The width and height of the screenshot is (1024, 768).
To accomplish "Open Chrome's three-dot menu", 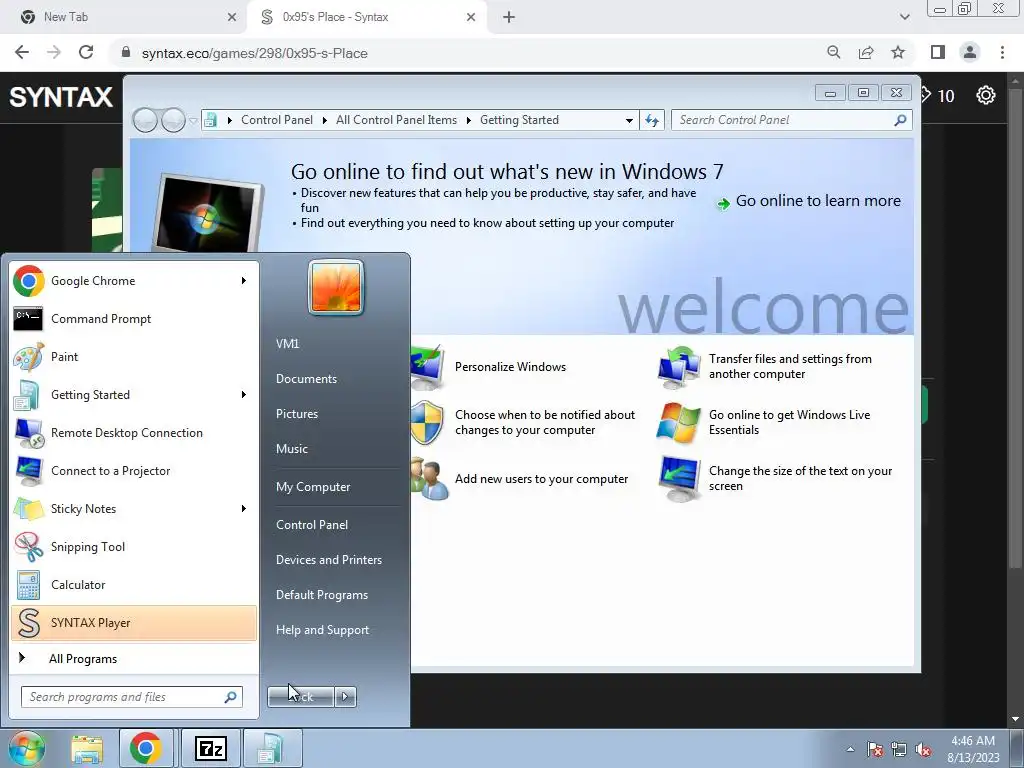I will click(1002, 52).
